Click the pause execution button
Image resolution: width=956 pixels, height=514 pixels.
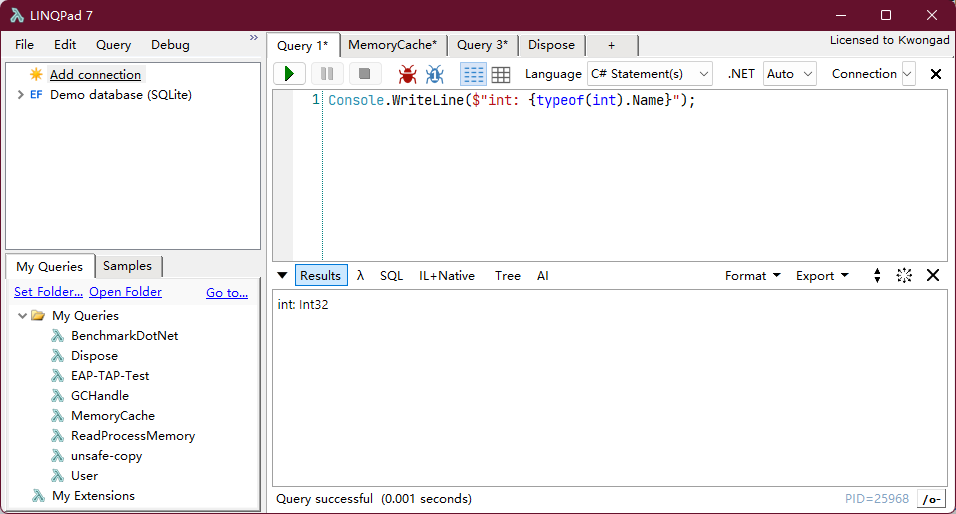327,74
